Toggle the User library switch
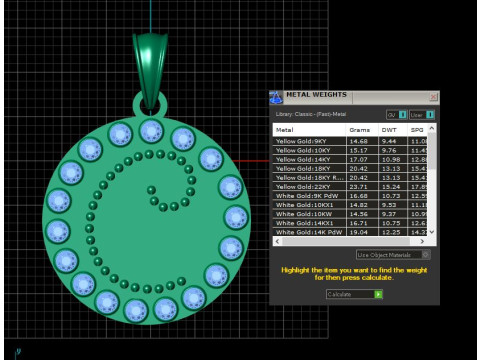 pos(422,115)
